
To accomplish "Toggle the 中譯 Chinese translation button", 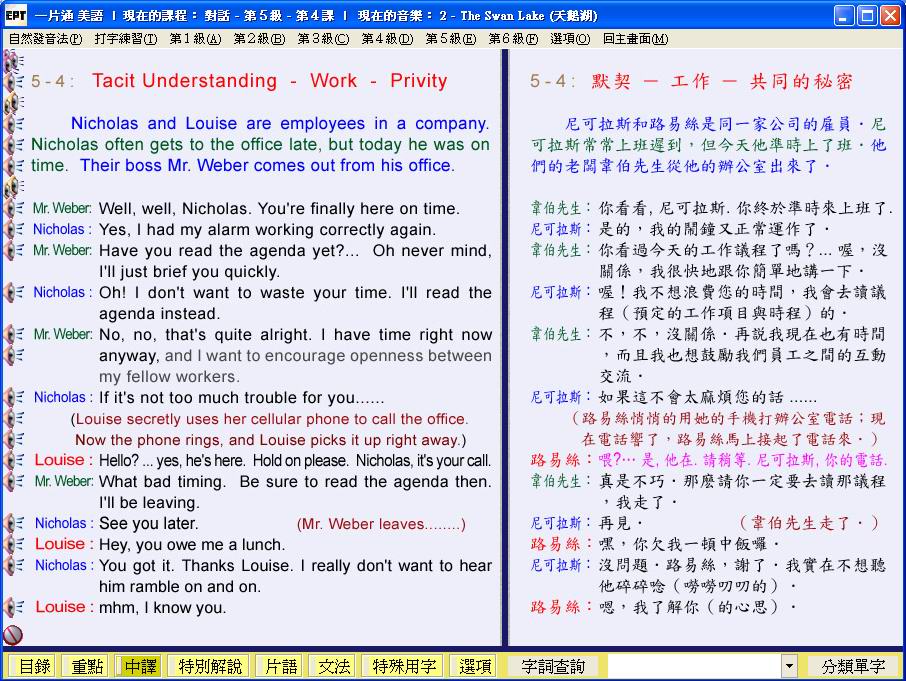I will (140, 666).
